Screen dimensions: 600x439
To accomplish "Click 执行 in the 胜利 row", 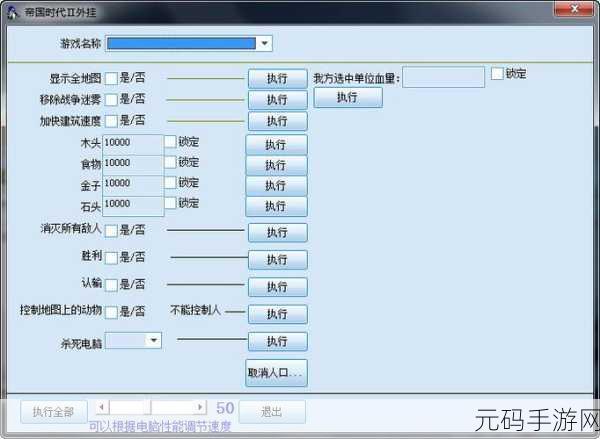I will pos(277,260).
